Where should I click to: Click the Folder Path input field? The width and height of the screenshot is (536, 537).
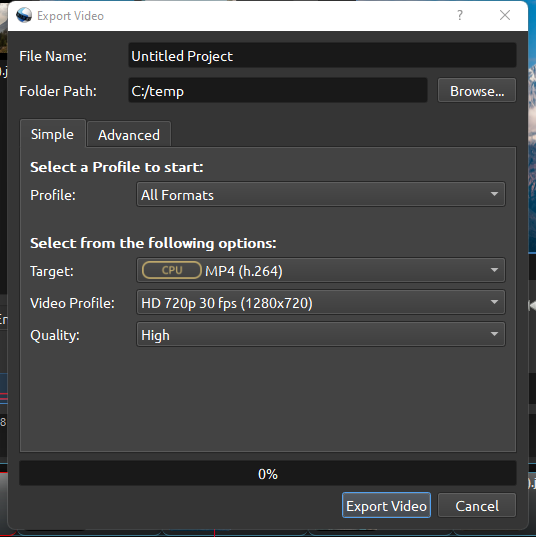tap(278, 90)
